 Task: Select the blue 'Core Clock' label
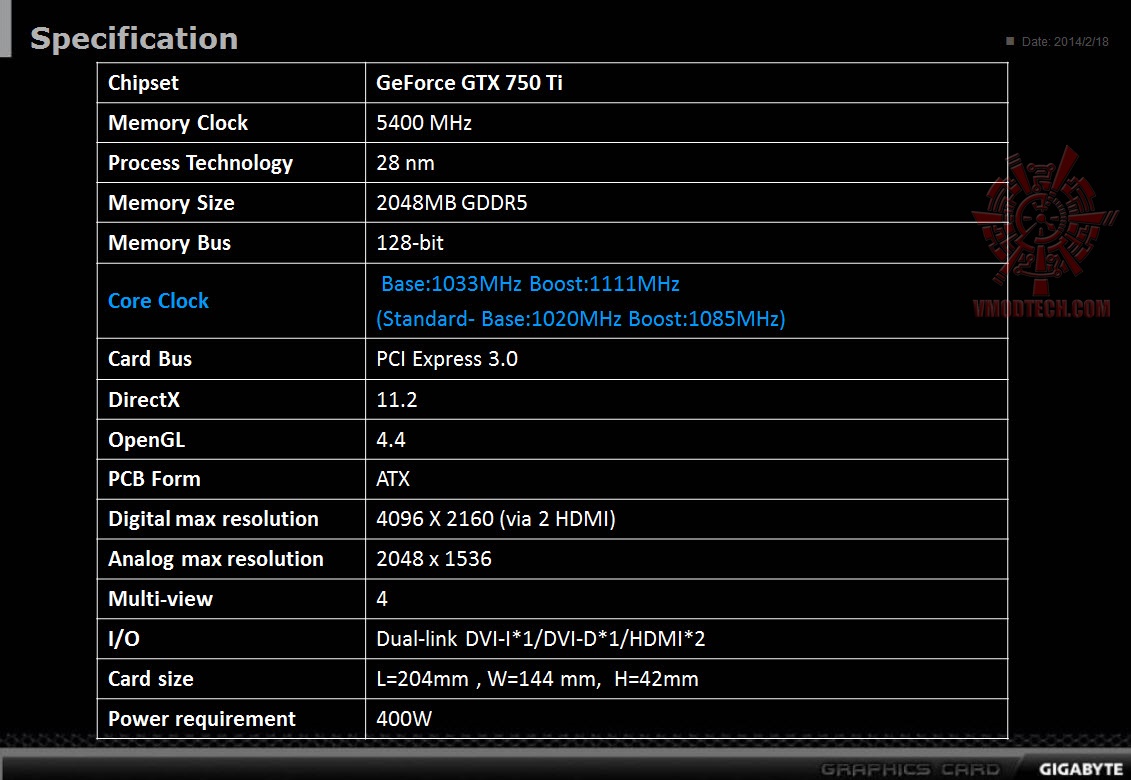pos(158,301)
